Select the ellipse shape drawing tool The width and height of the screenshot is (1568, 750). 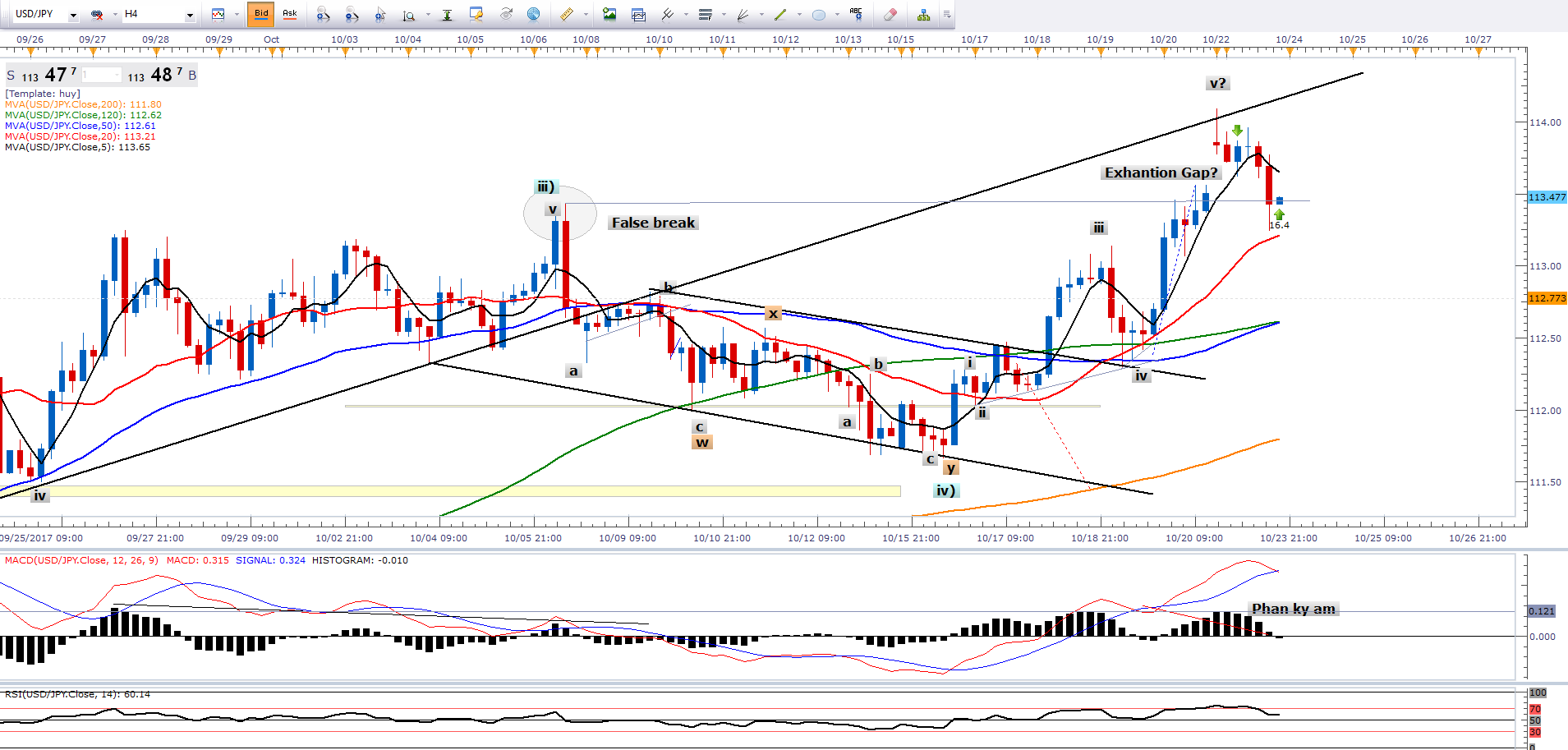tap(819, 14)
